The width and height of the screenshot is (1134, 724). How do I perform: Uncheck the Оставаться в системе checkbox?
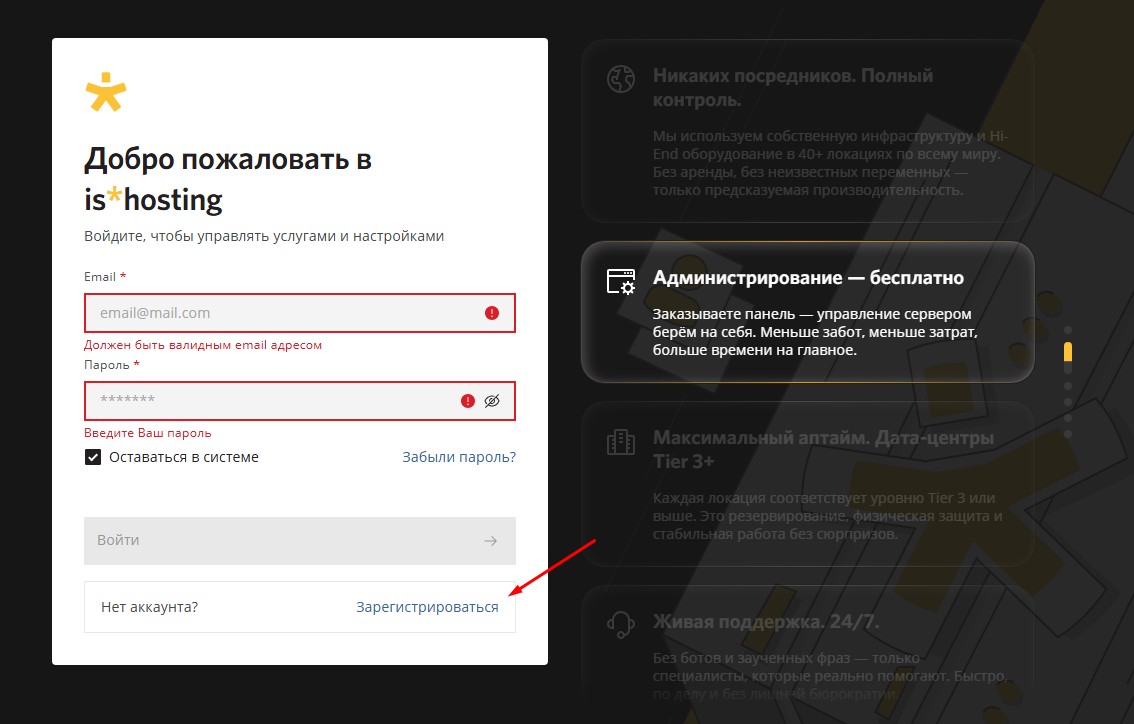(x=93, y=457)
